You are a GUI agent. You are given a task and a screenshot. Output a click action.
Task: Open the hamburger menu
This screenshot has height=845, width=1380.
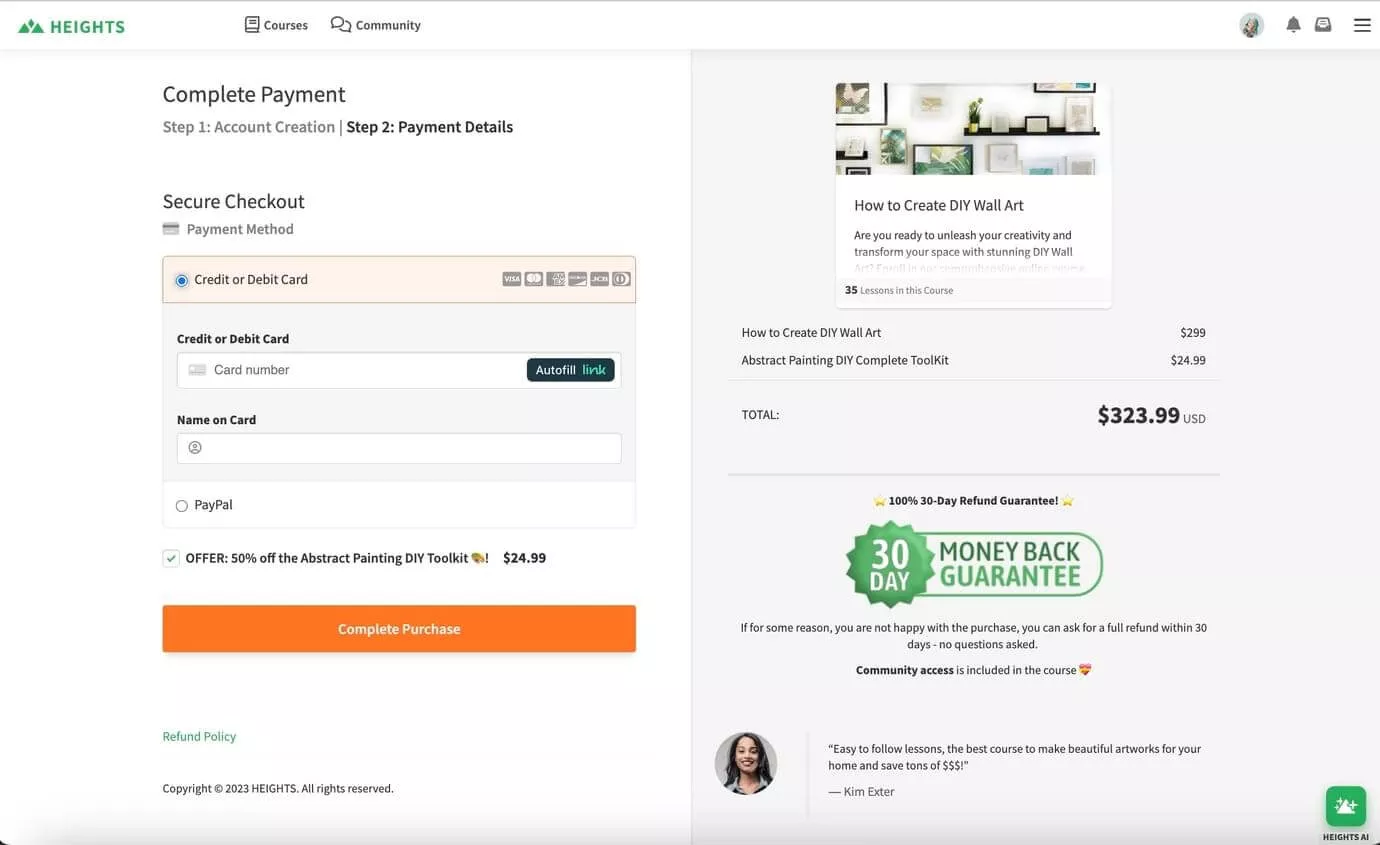click(1362, 25)
